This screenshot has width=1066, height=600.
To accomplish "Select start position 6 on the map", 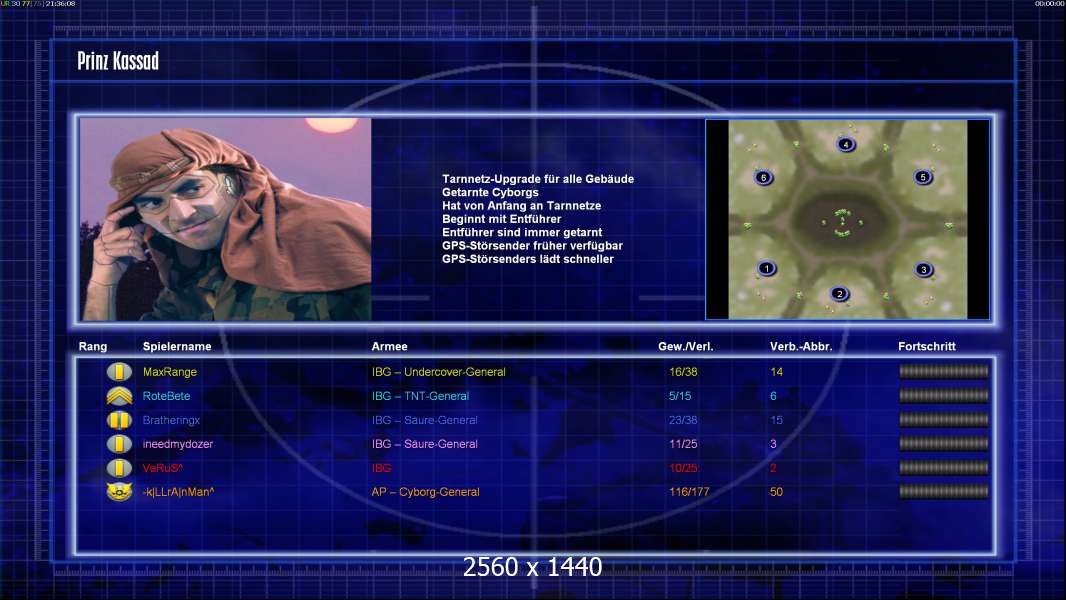I will tap(763, 178).
